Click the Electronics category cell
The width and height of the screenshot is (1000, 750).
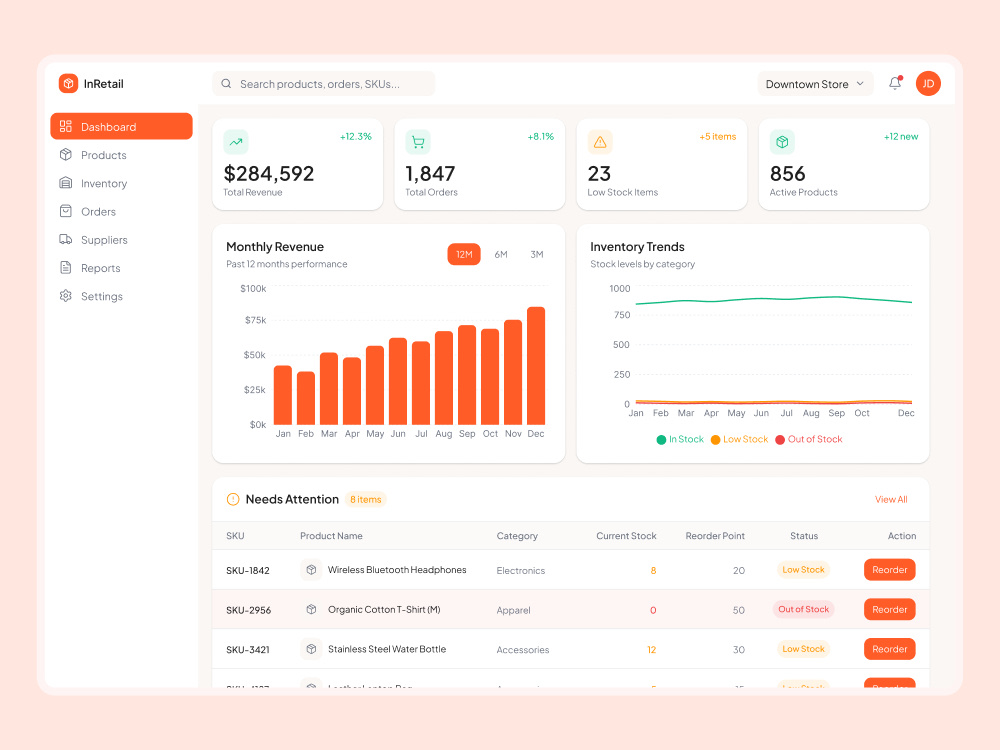(520, 570)
